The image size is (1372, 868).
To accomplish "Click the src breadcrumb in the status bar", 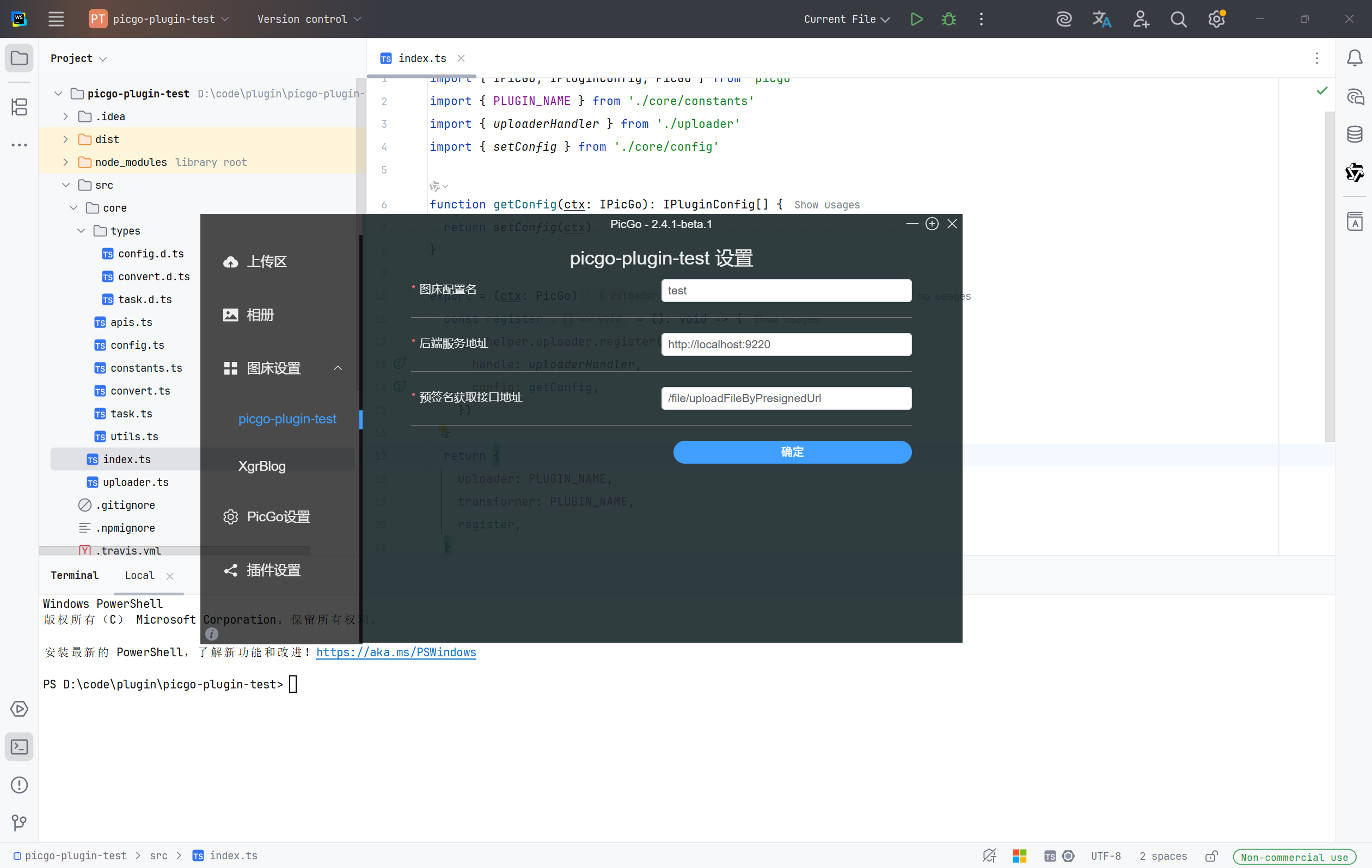I will click(x=158, y=855).
